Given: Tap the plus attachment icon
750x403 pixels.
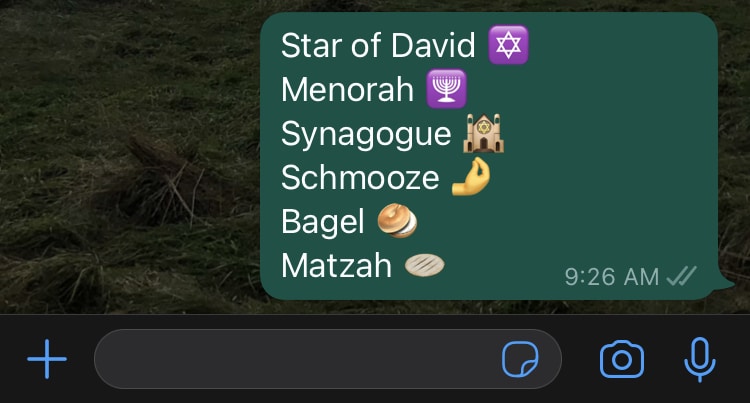Looking at the screenshot, I should 47,359.
